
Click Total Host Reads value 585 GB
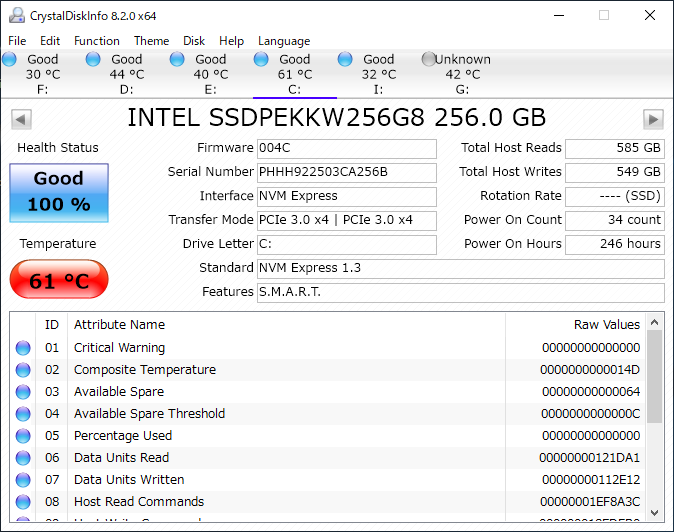tap(615, 149)
